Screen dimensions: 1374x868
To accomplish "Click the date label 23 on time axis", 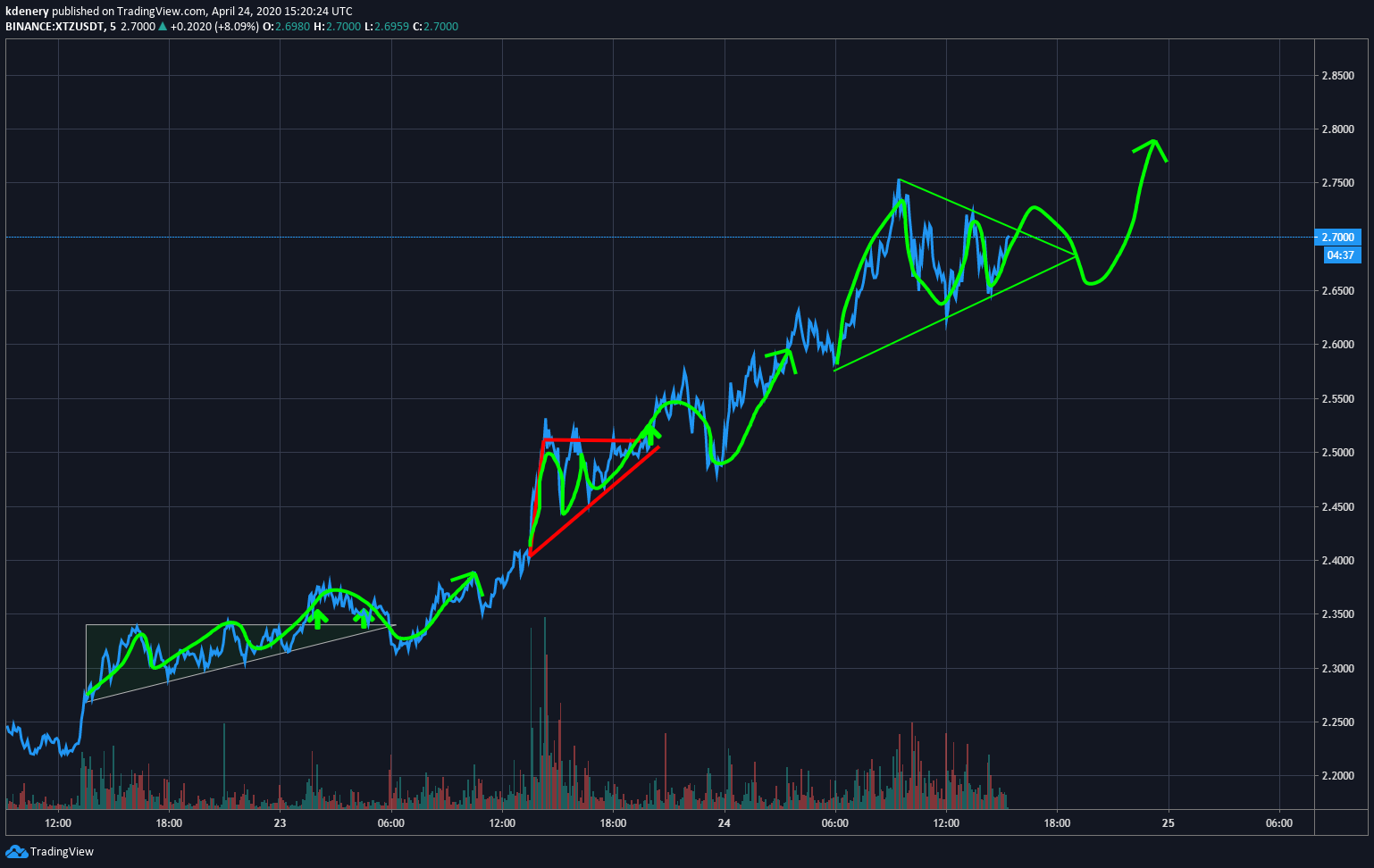I will click(x=280, y=823).
